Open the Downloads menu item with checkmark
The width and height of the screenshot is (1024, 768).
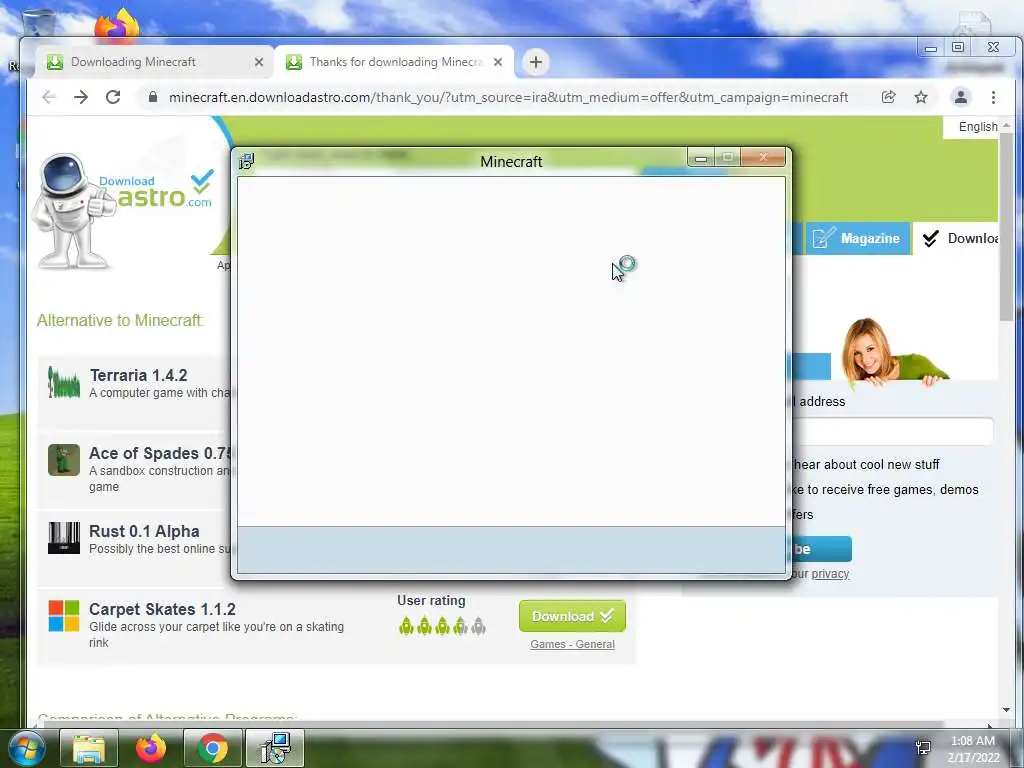[x=959, y=238]
